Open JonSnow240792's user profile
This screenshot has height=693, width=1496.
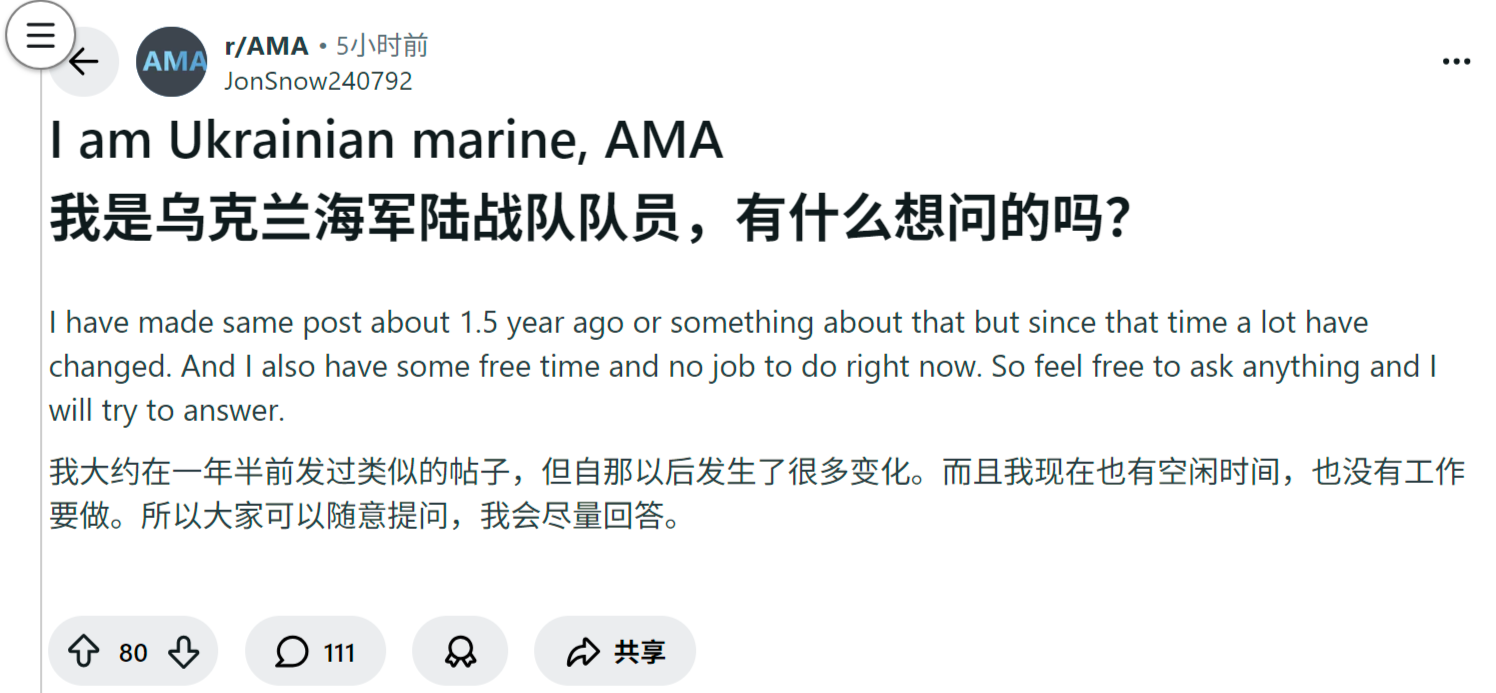[318, 81]
